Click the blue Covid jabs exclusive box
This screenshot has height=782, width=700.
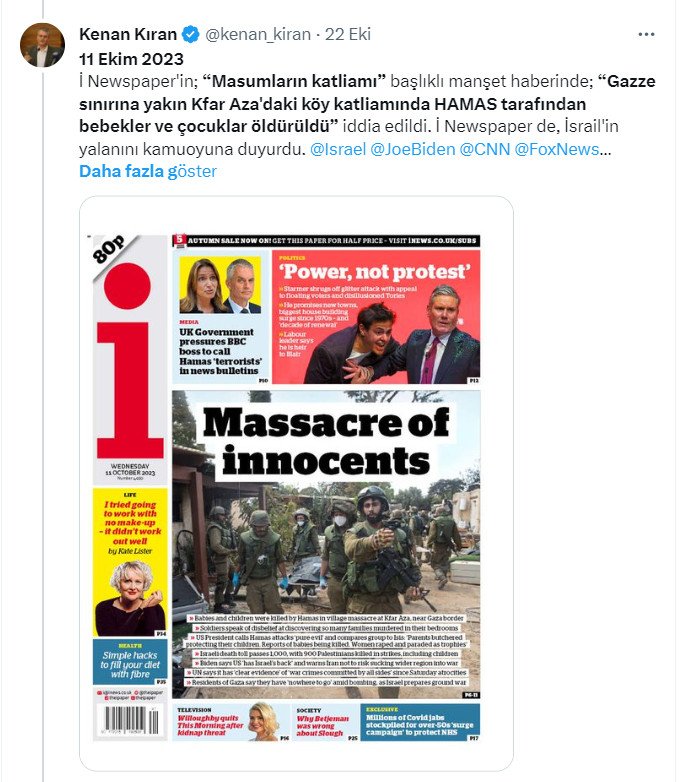420,722
